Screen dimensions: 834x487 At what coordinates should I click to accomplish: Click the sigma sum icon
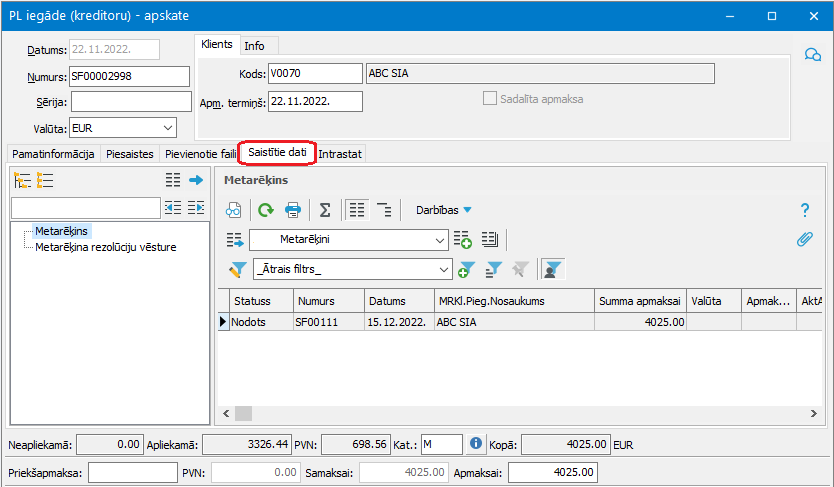(324, 210)
